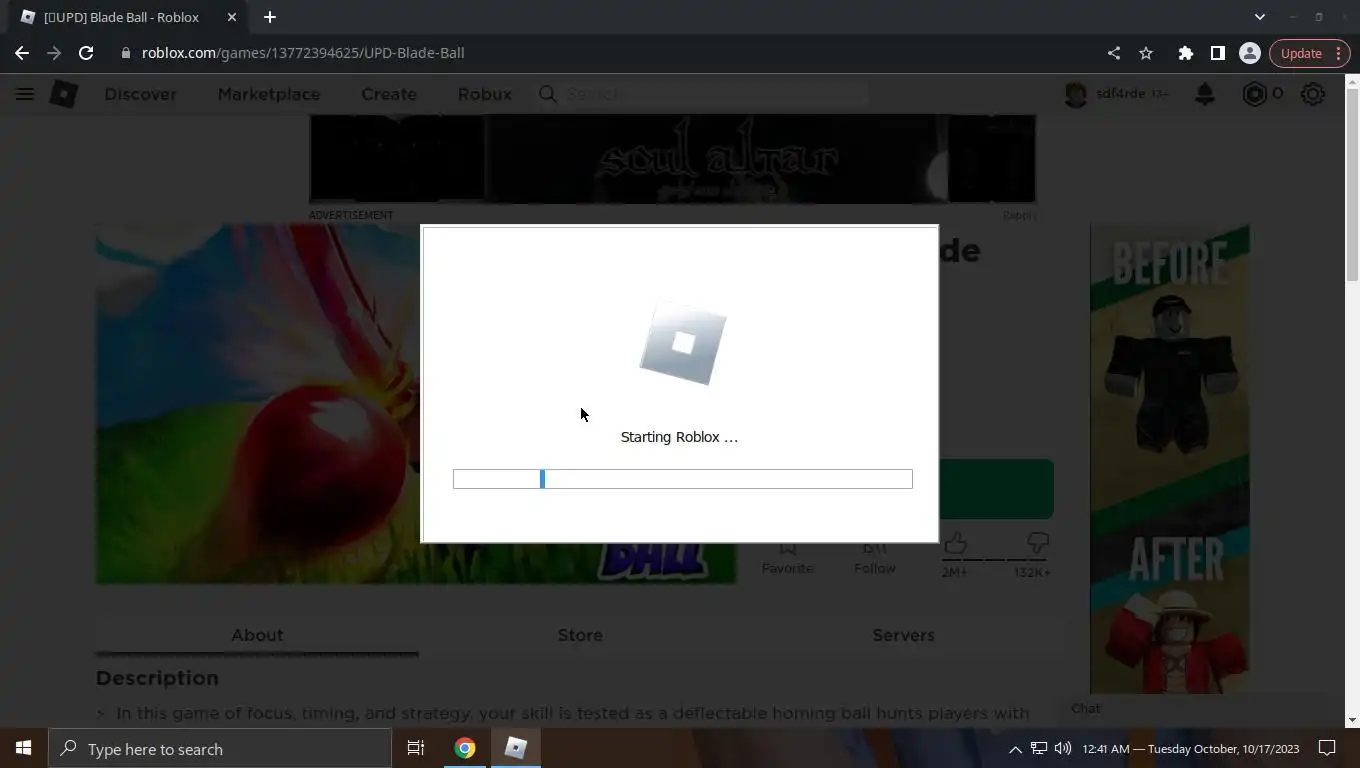Click the Roblox logo in launch dialog
1360x768 pixels.
683,343
